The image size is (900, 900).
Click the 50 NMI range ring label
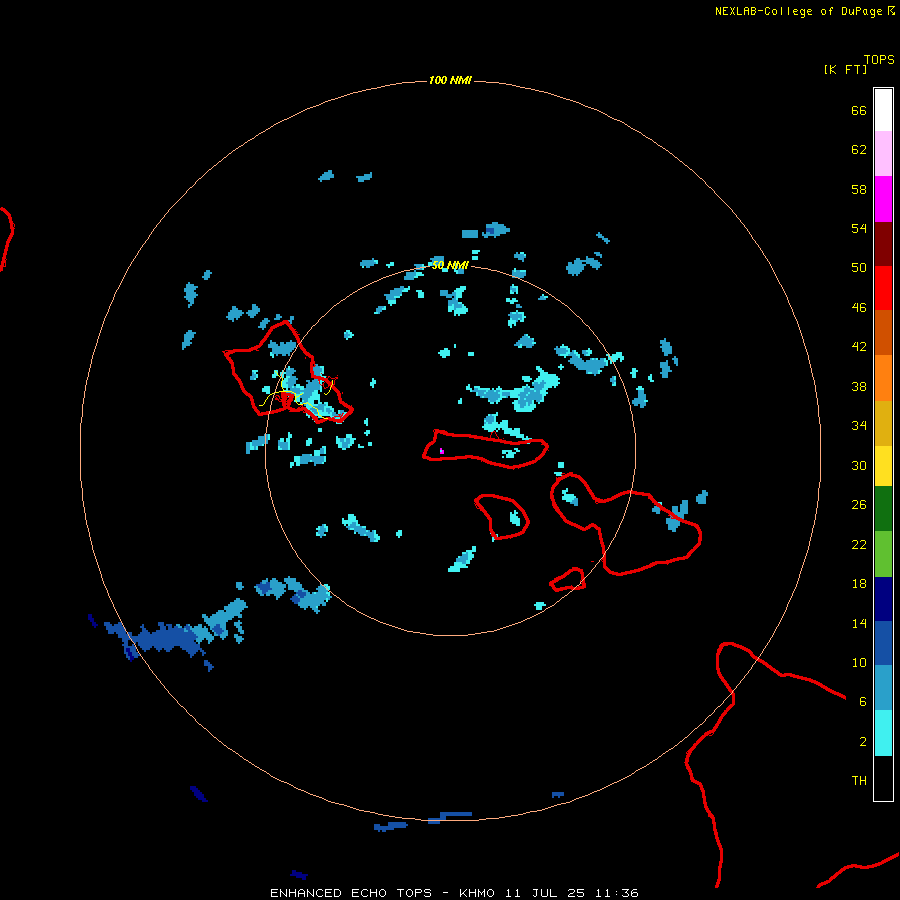tap(450, 265)
